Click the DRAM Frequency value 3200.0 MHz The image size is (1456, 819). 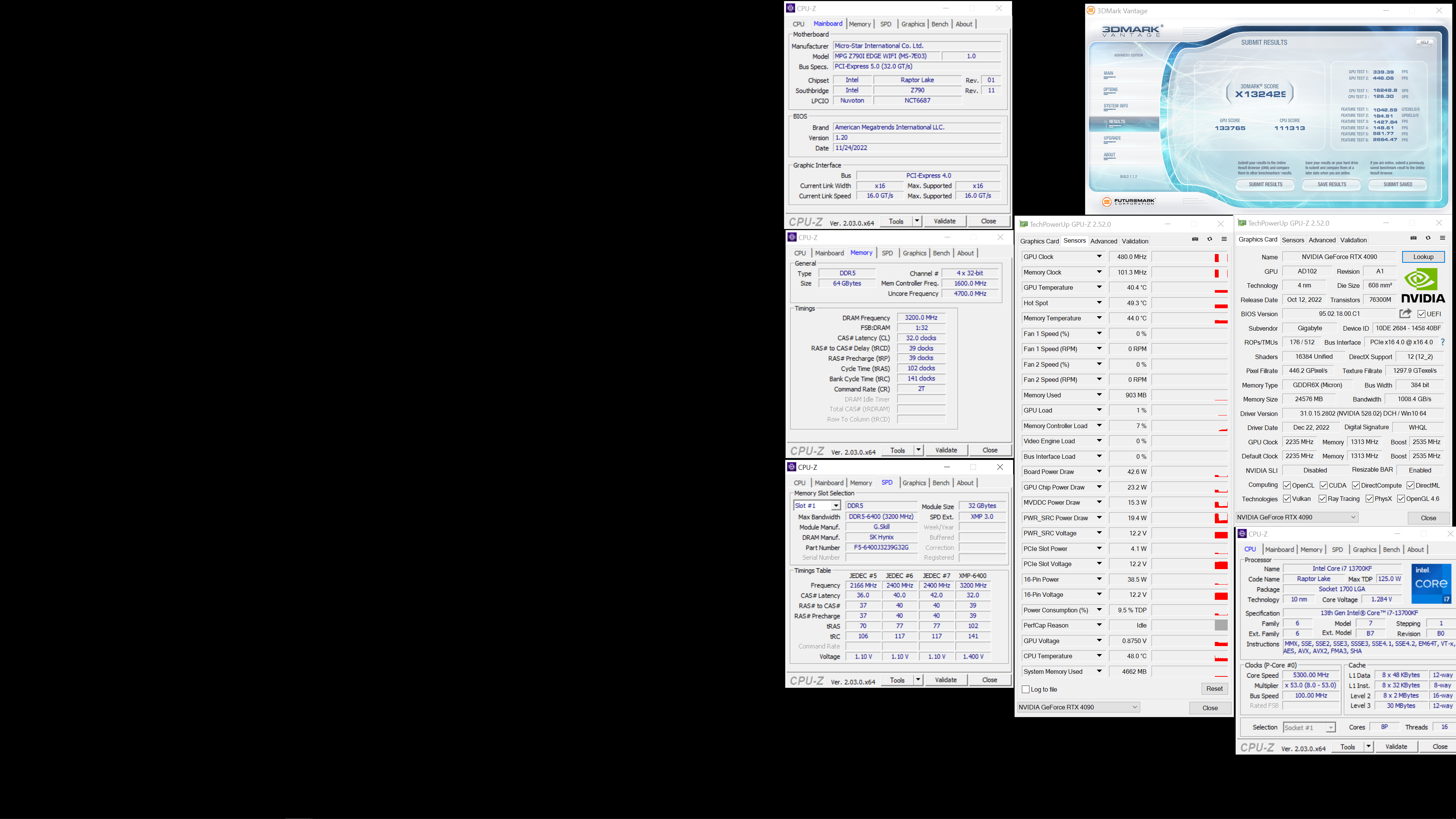pyautogui.click(x=921, y=318)
